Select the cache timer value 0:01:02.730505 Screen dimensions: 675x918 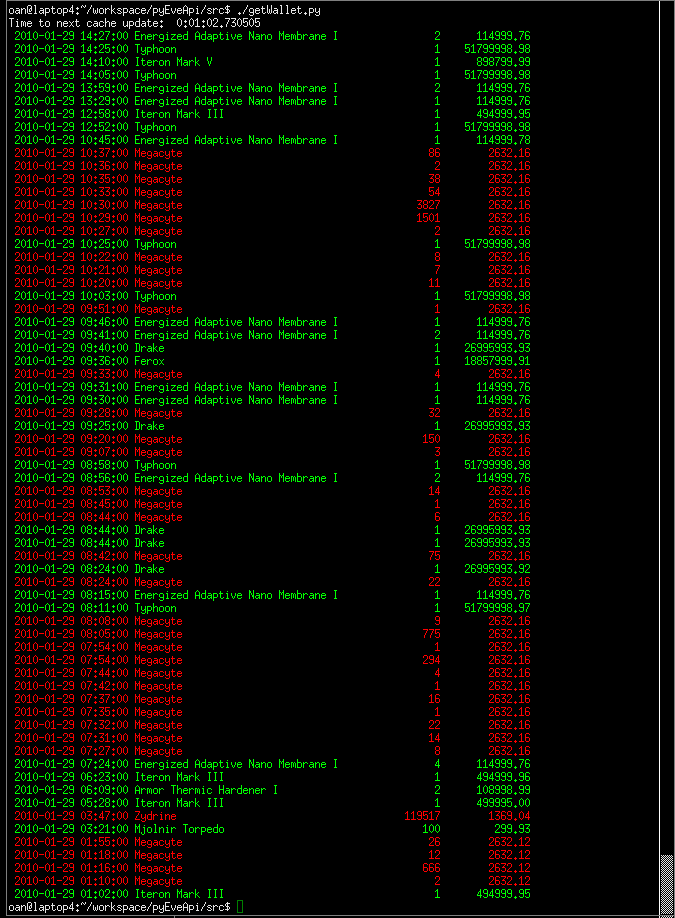[218, 23]
